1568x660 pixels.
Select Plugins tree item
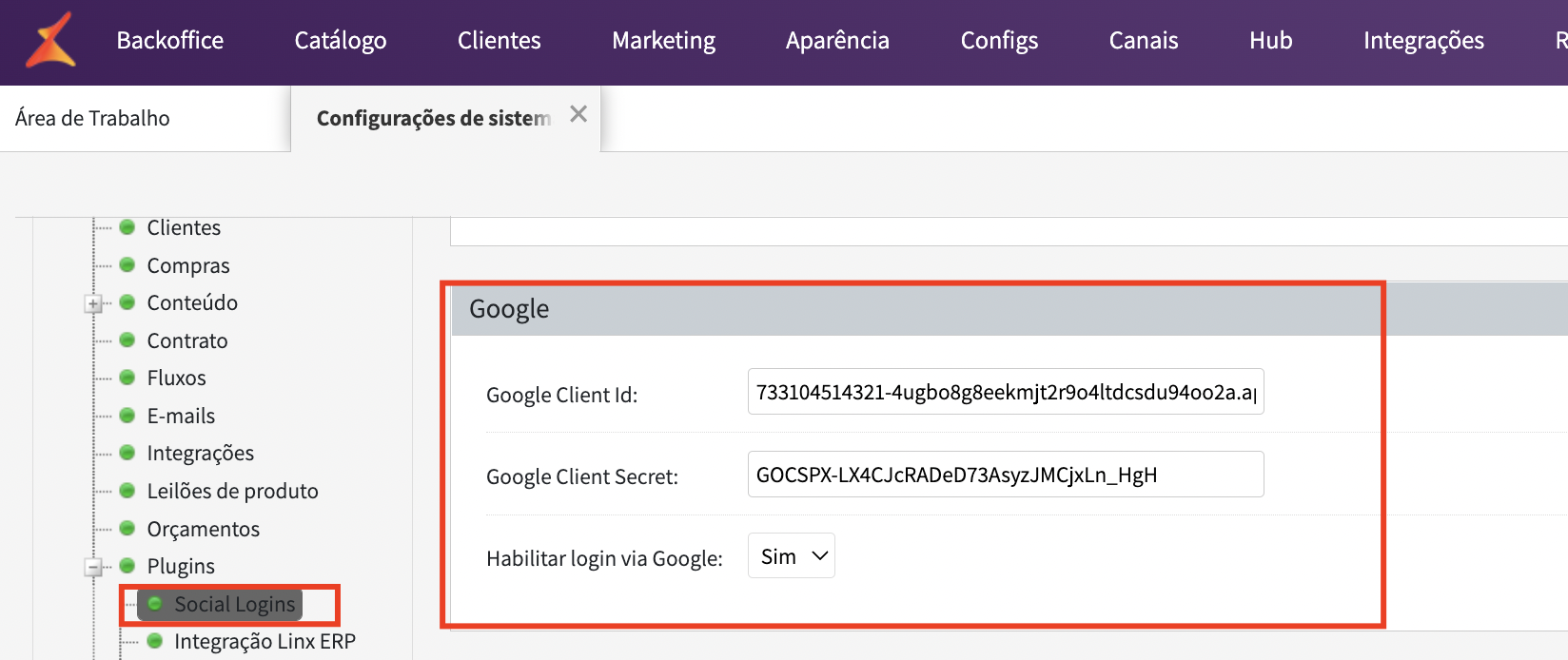181,567
